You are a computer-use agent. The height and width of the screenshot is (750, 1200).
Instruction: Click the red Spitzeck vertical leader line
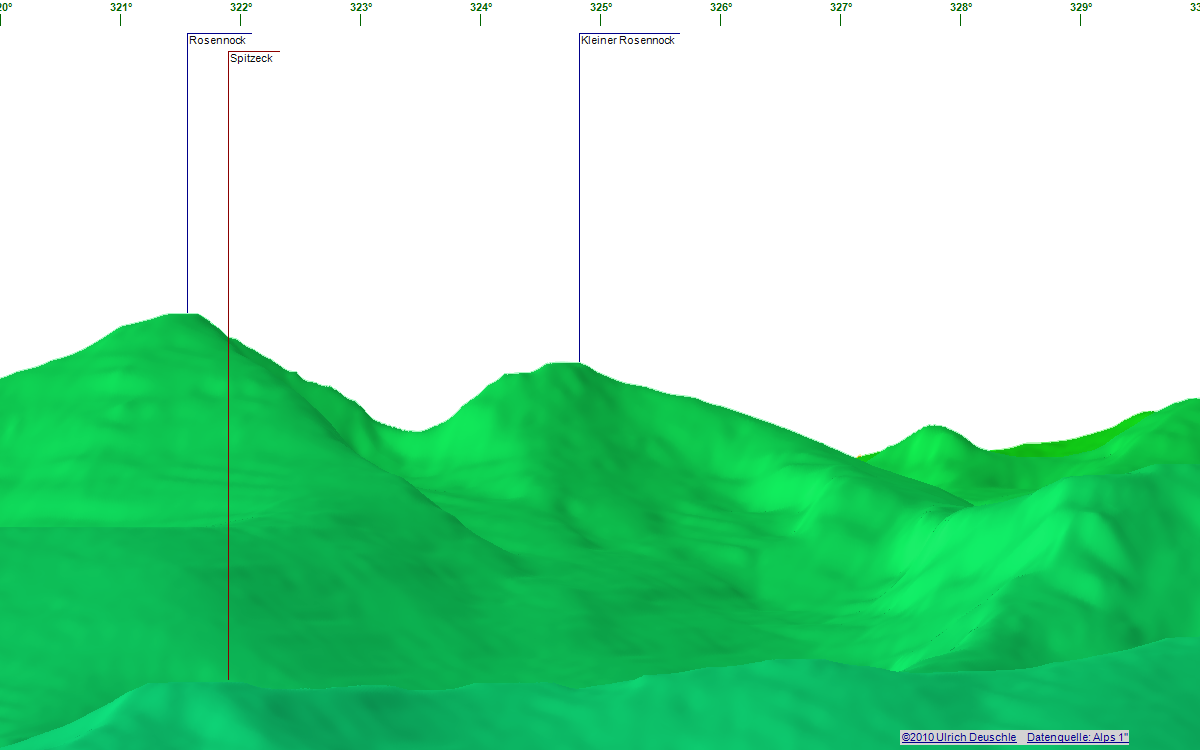228,400
